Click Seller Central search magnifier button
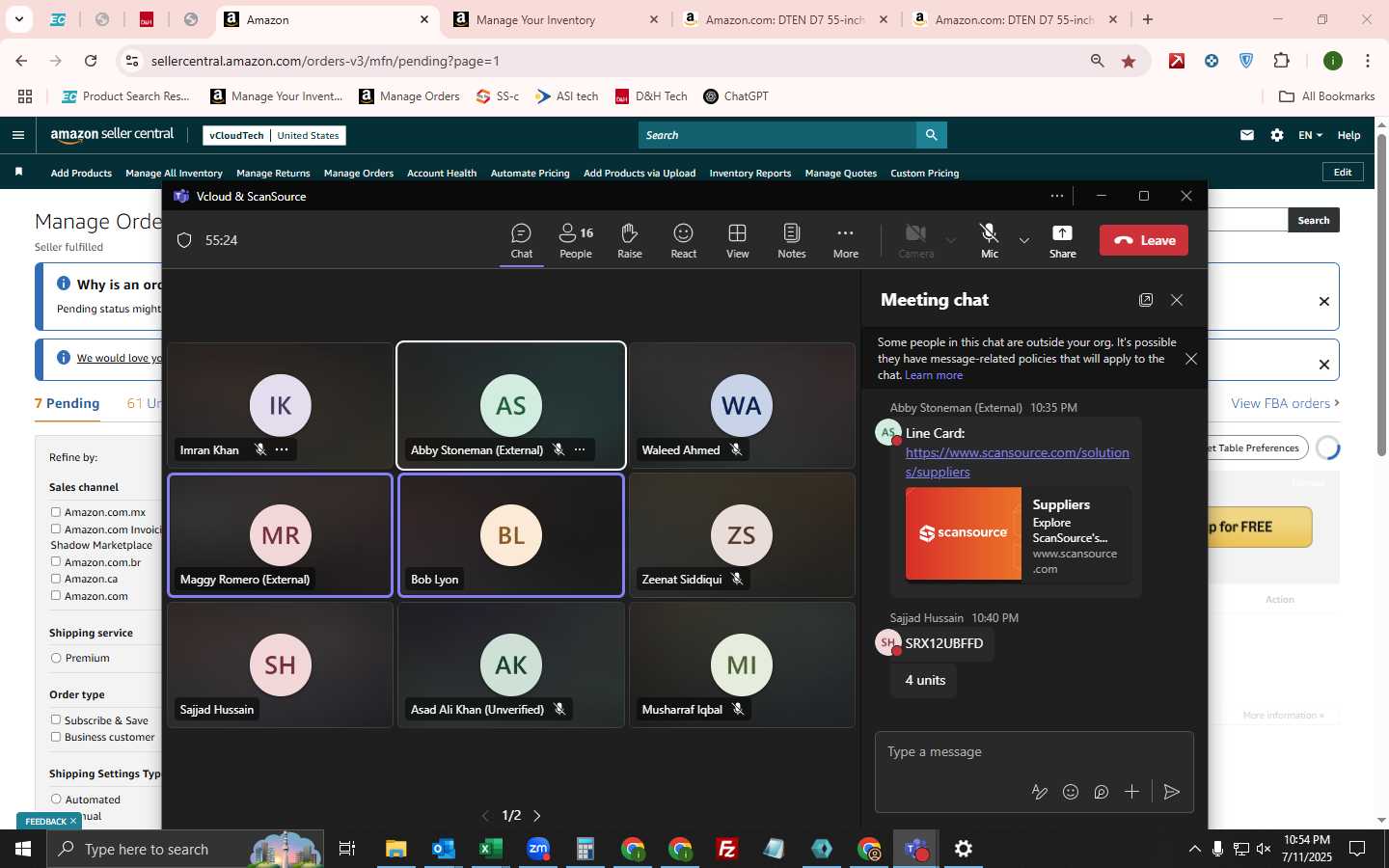Image resolution: width=1389 pixels, height=868 pixels. (931, 135)
